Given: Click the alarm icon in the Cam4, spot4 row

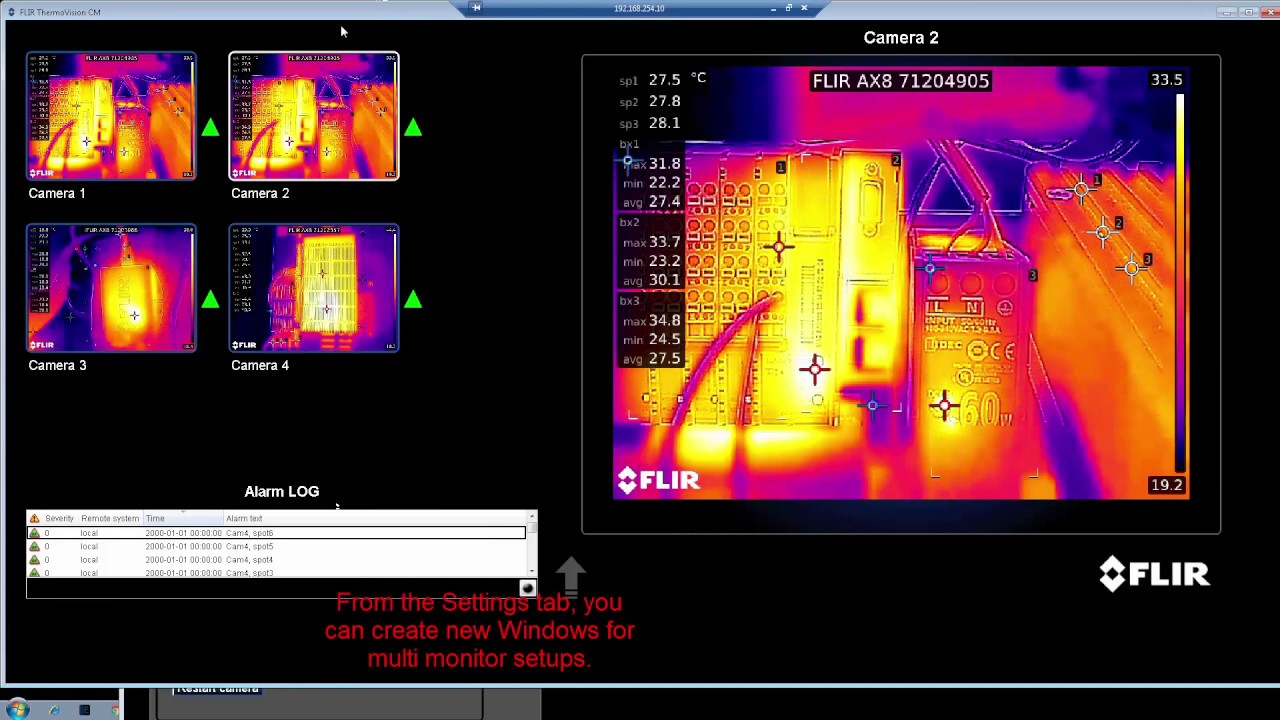Looking at the screenshot, I should (x=35, y=560).
